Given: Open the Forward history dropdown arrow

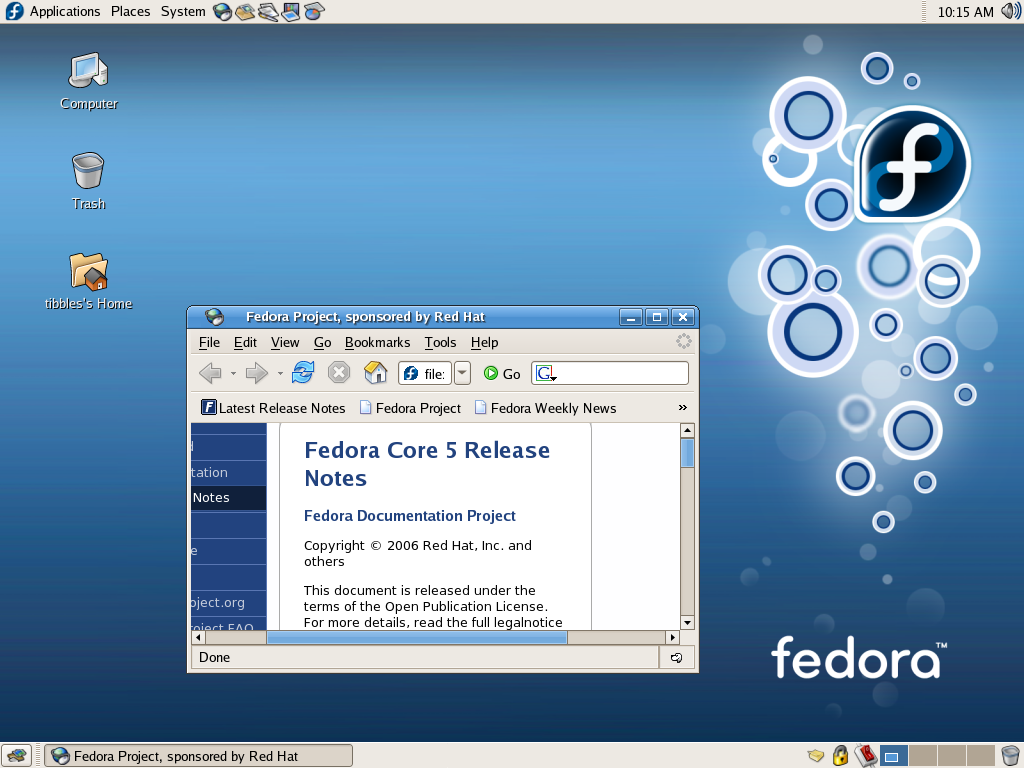Looking at the screenshot, I should click(280, 374).
